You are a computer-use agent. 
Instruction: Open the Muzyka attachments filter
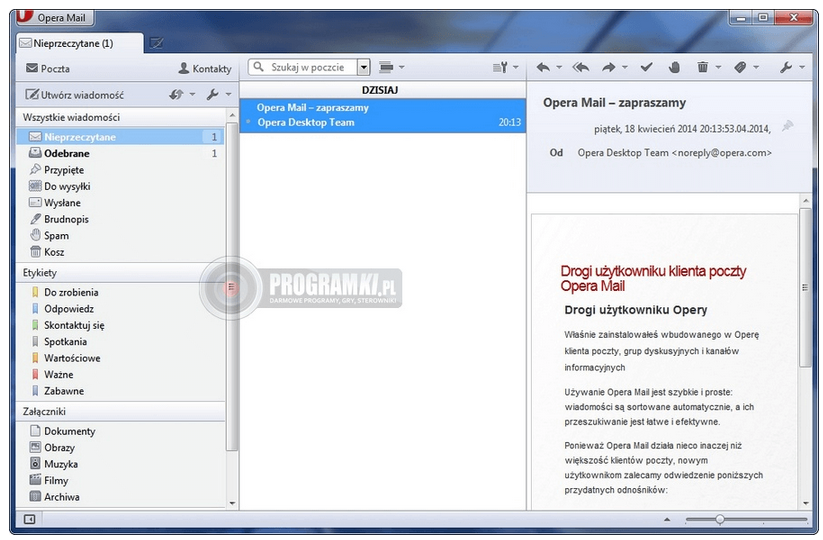(x=120, y=464)
